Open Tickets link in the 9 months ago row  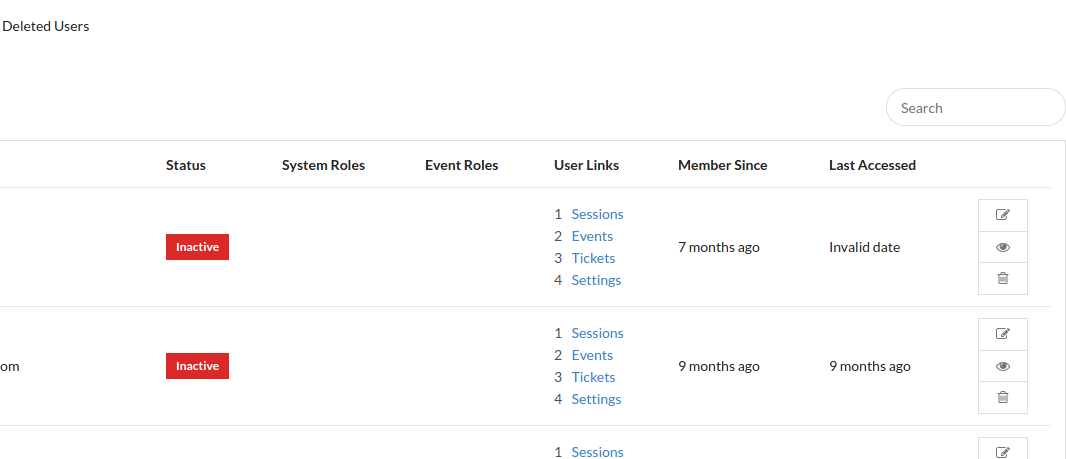(x=593, y=377)
